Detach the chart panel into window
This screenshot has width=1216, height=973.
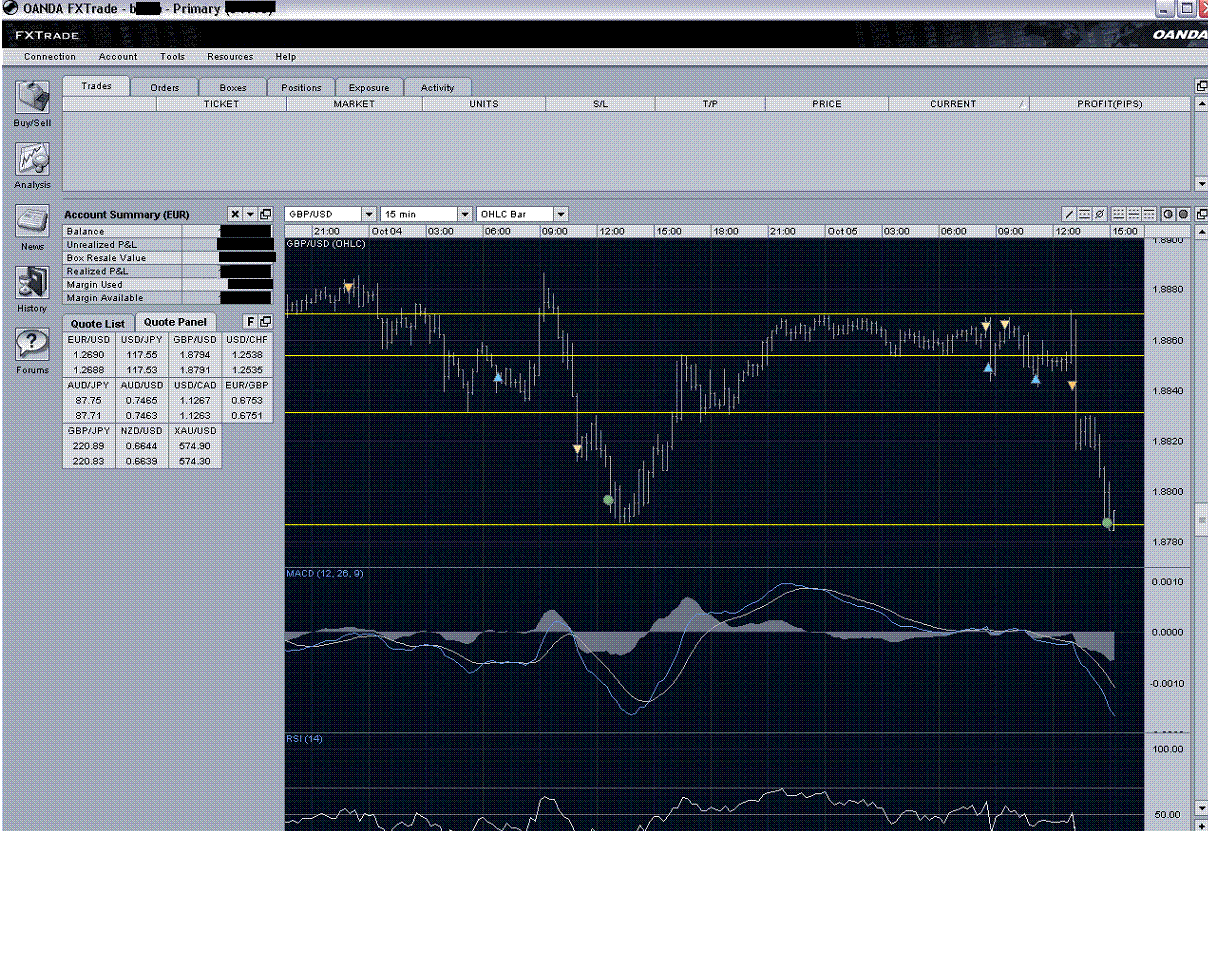tap(1202, 214)
